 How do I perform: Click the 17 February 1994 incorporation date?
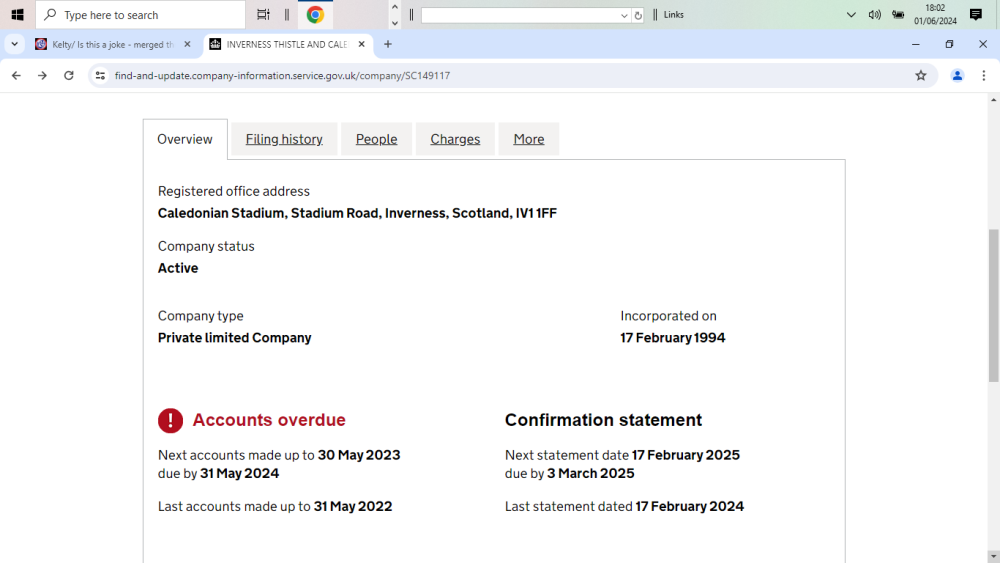[673, 338]
